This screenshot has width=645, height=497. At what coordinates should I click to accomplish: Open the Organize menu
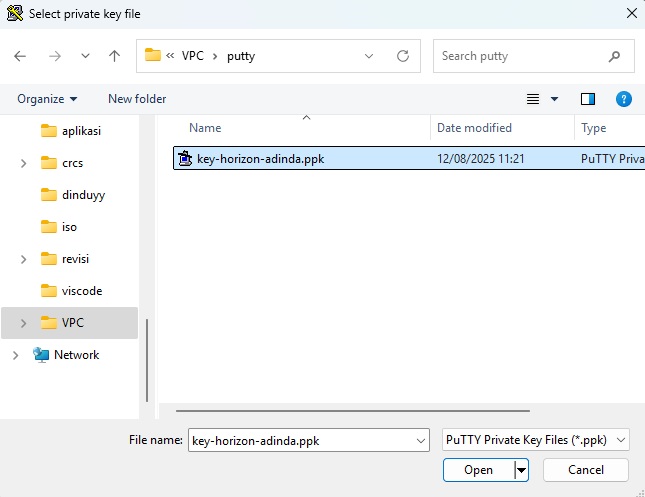47,99
